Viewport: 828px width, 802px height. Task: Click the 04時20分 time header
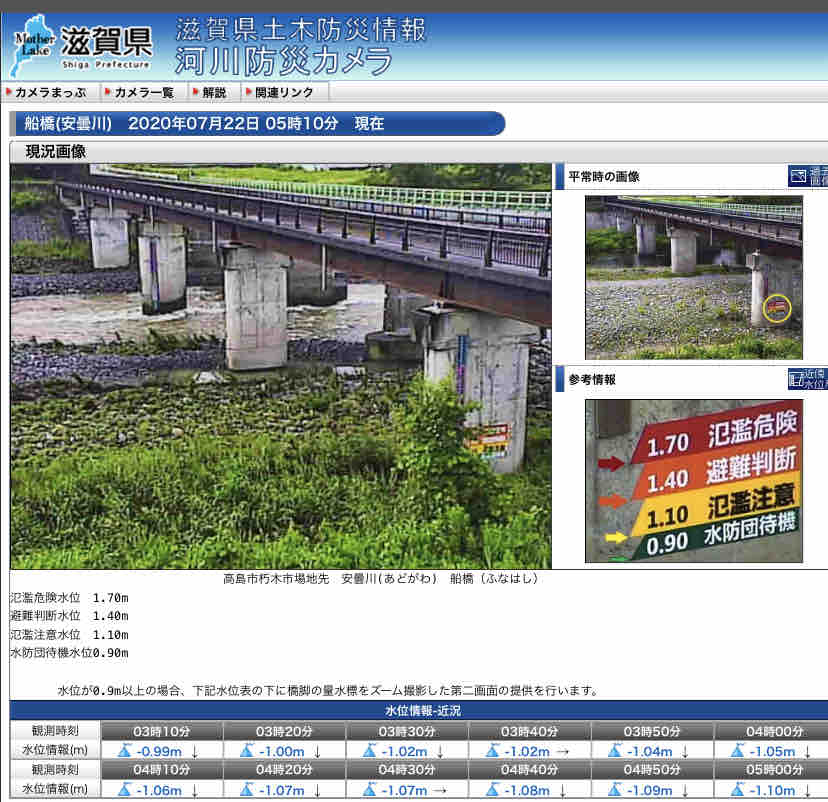click(x=284, y=770)
